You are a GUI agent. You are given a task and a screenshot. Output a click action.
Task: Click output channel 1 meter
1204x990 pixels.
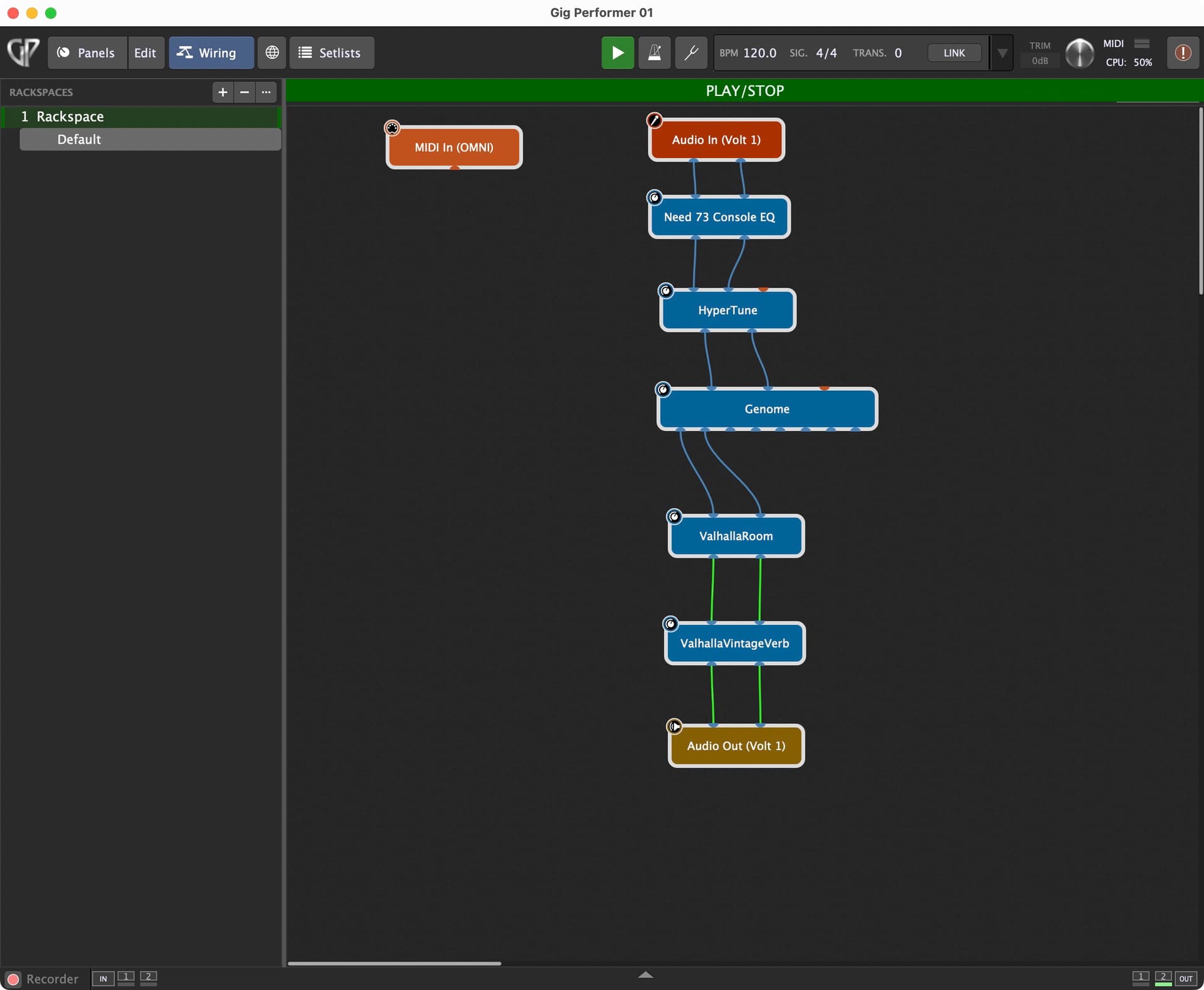pyautogui.click(x=1141, y=978)
